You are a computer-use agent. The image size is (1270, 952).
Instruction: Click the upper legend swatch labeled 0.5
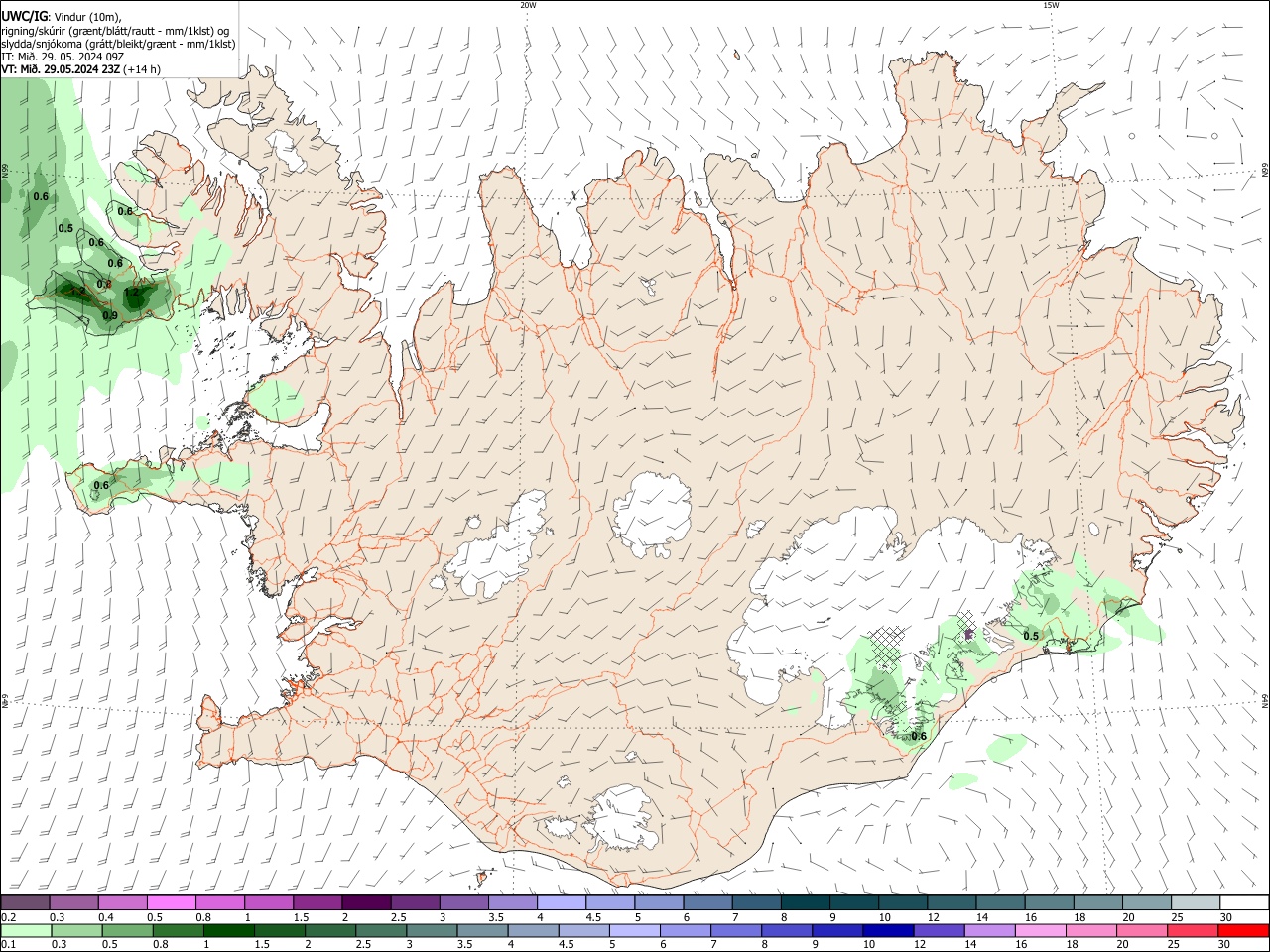(171, 902)
